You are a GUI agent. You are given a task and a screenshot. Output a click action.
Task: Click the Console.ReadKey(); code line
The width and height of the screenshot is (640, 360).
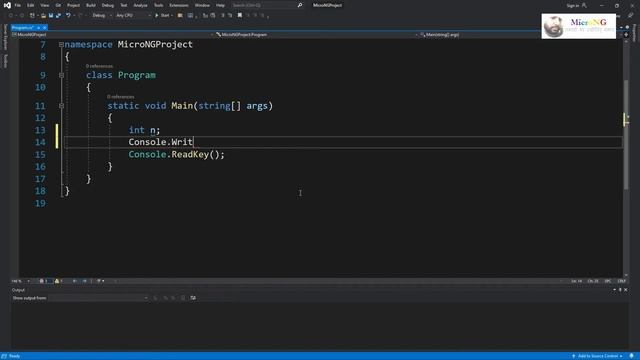(176, 154)
